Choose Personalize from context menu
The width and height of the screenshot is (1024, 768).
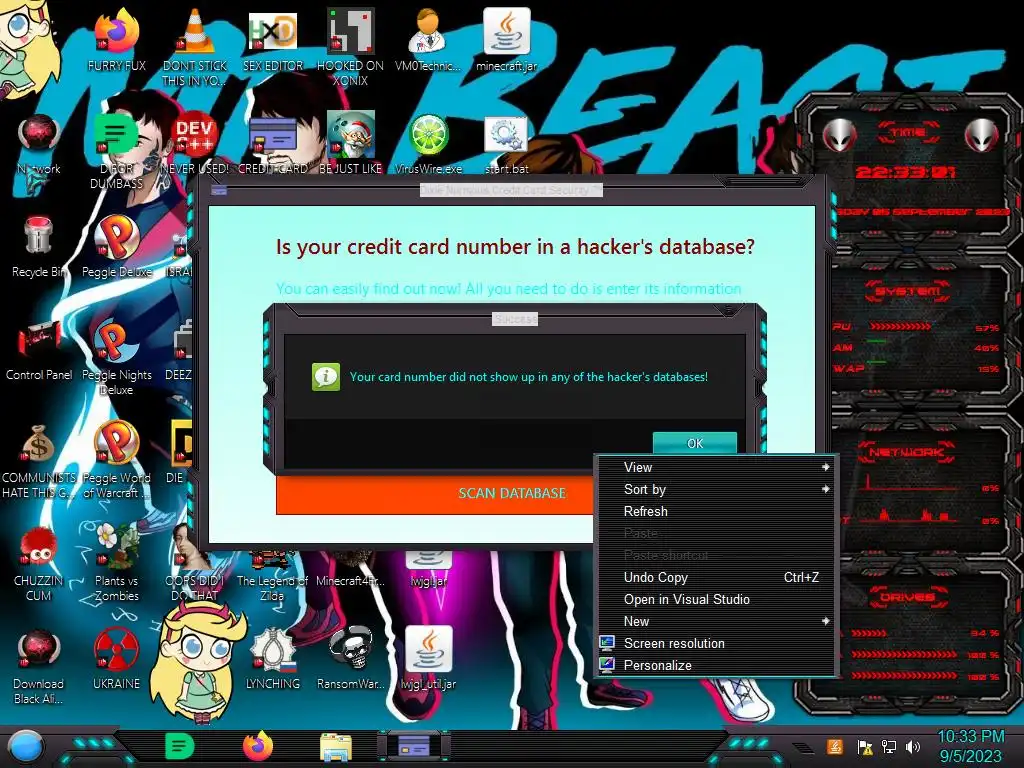pos(717,665)
